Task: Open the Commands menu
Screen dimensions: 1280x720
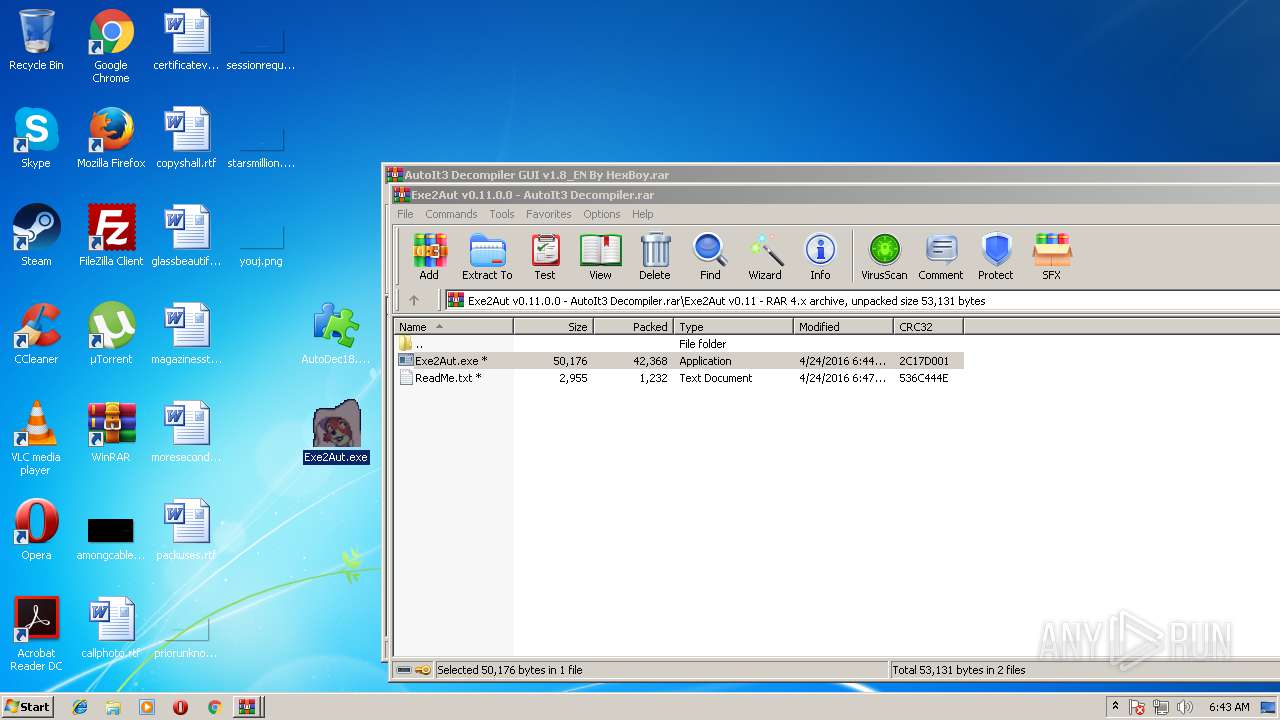Action: coord(451,214)
